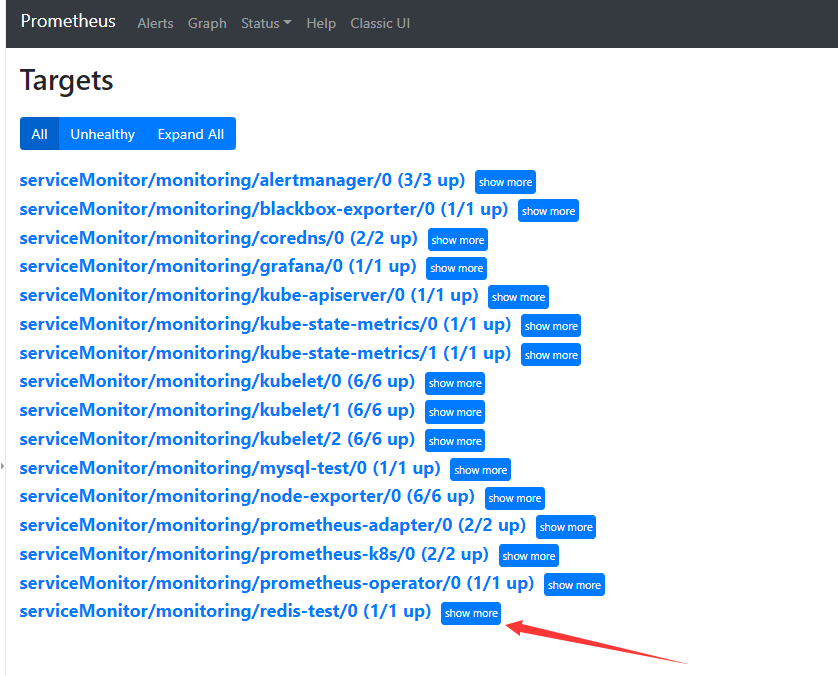This screenshot has width=838, height=676.
Task: Open the blackbox-exporter/0 target link
Action: coord(263,209)
